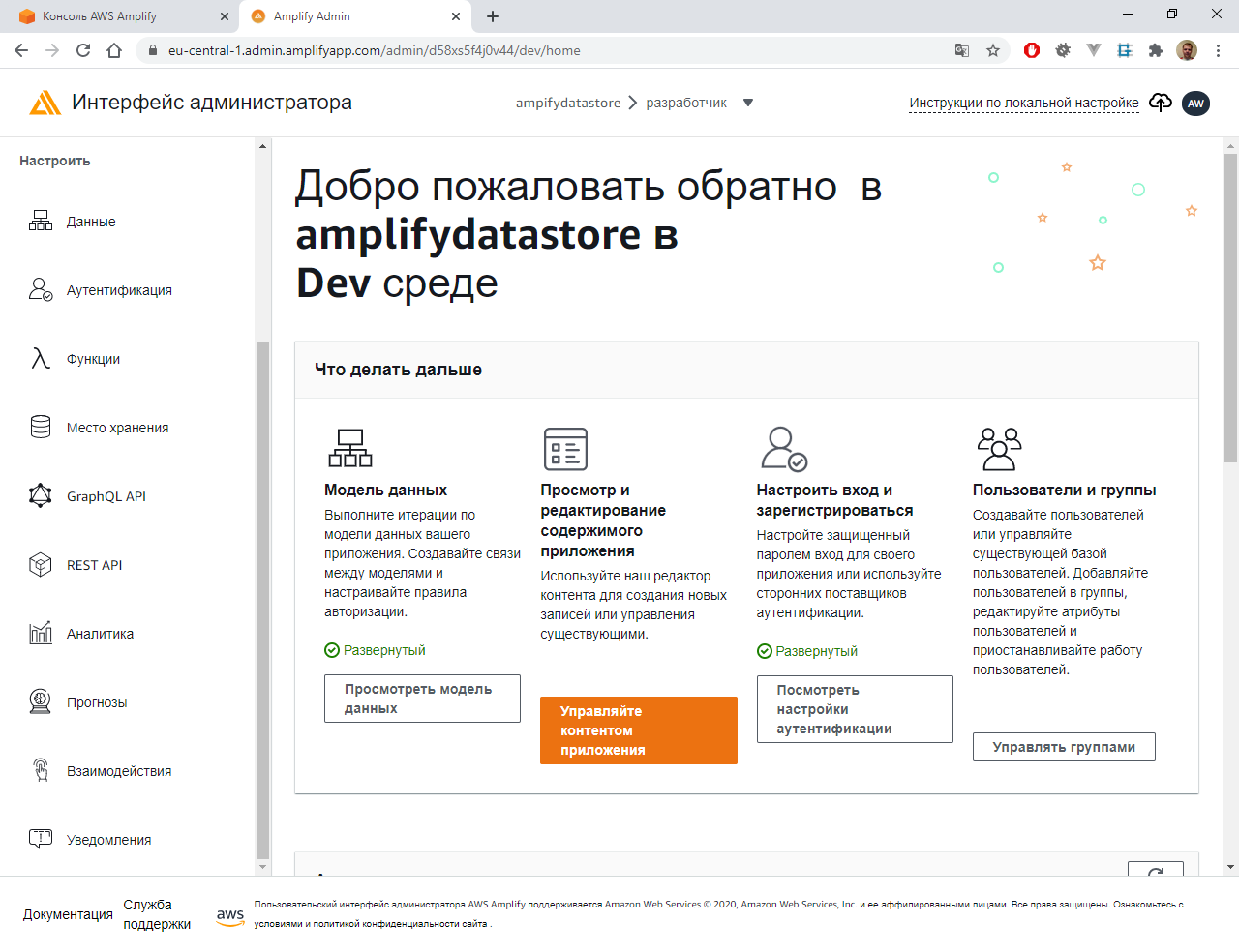The height and width of the screenshot is (952, 1239).
Task: Click the sign-in setup card icon
Action: pos(784,449)
